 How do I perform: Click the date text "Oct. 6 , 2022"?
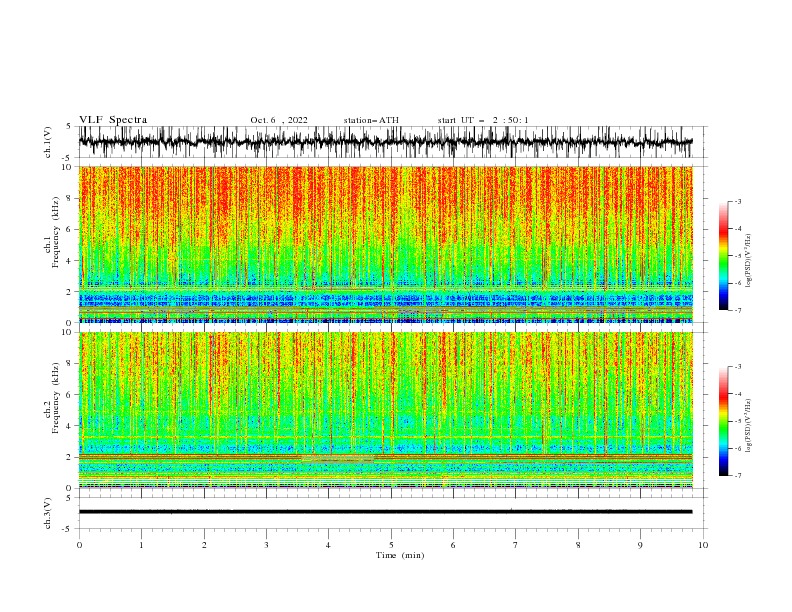279,120
